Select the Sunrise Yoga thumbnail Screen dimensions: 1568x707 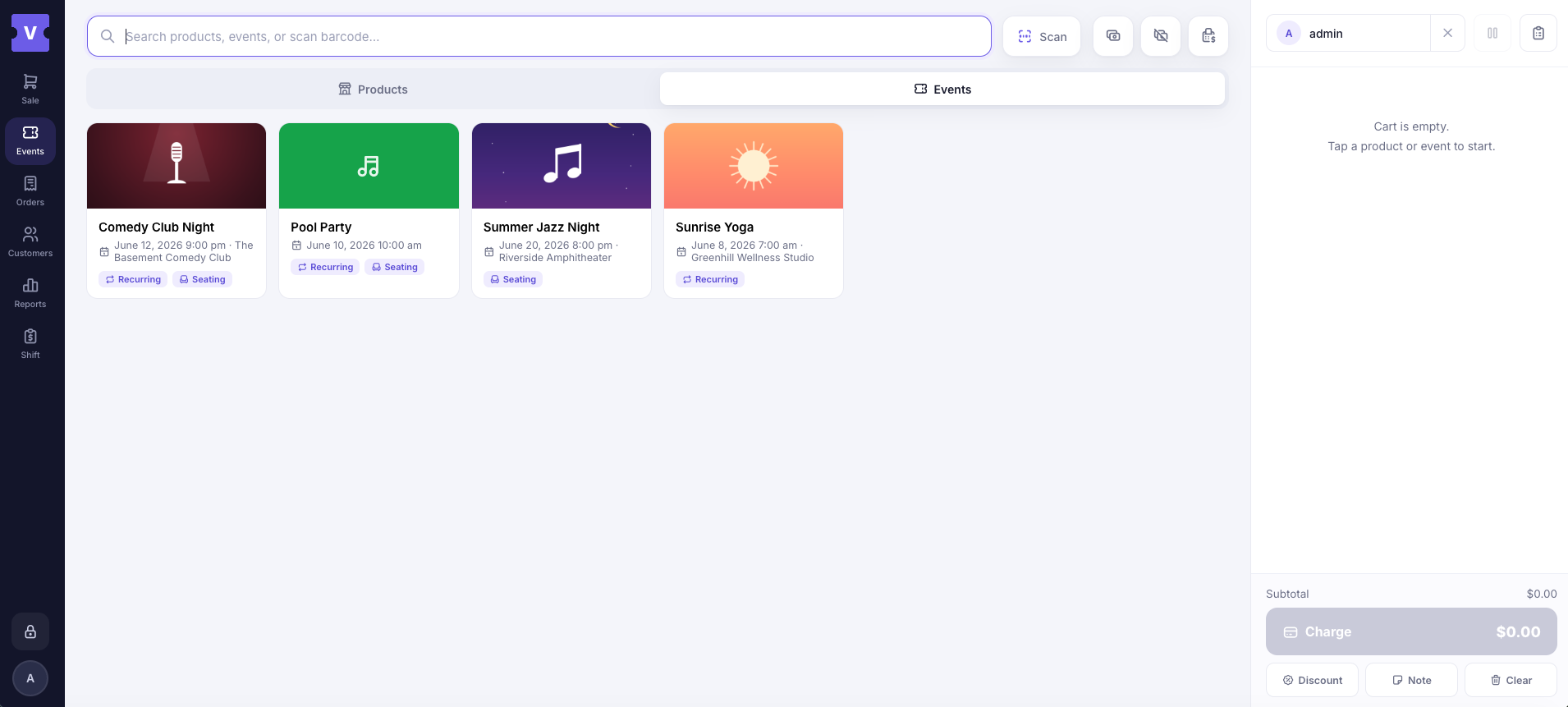click(x=754, y=166)
